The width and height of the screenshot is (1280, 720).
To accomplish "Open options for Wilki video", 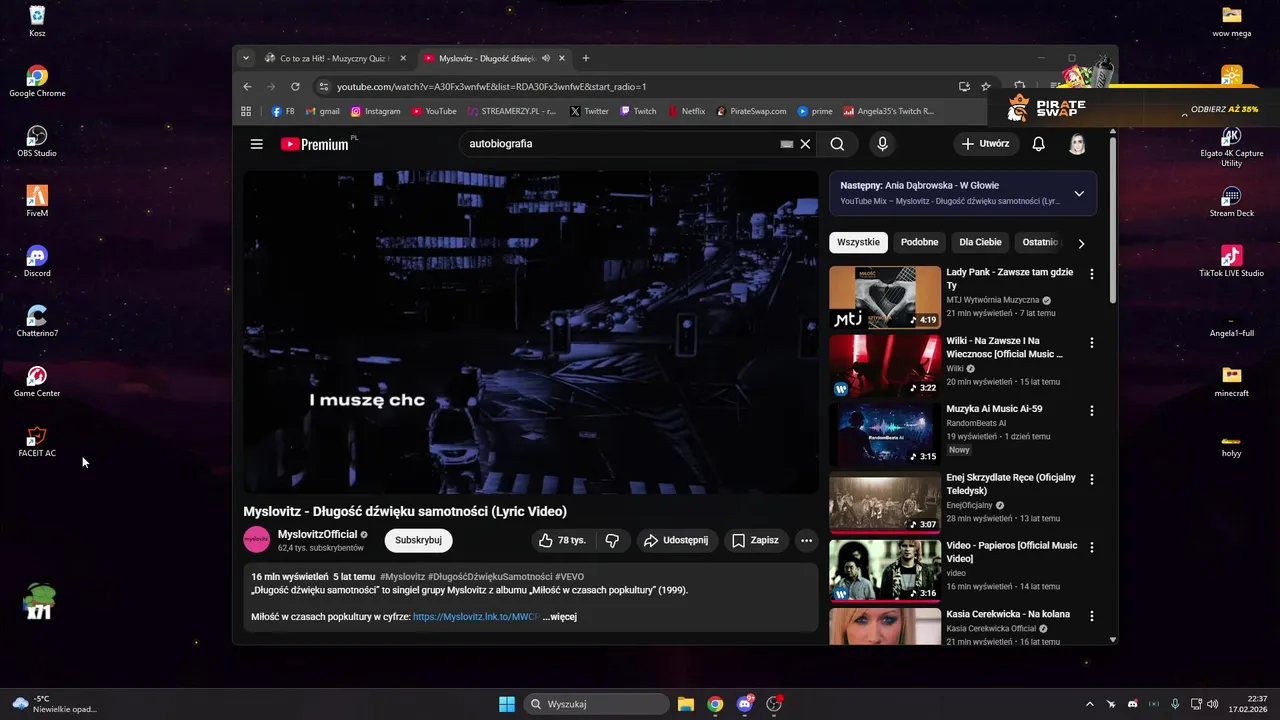I will coord(1092,343).
